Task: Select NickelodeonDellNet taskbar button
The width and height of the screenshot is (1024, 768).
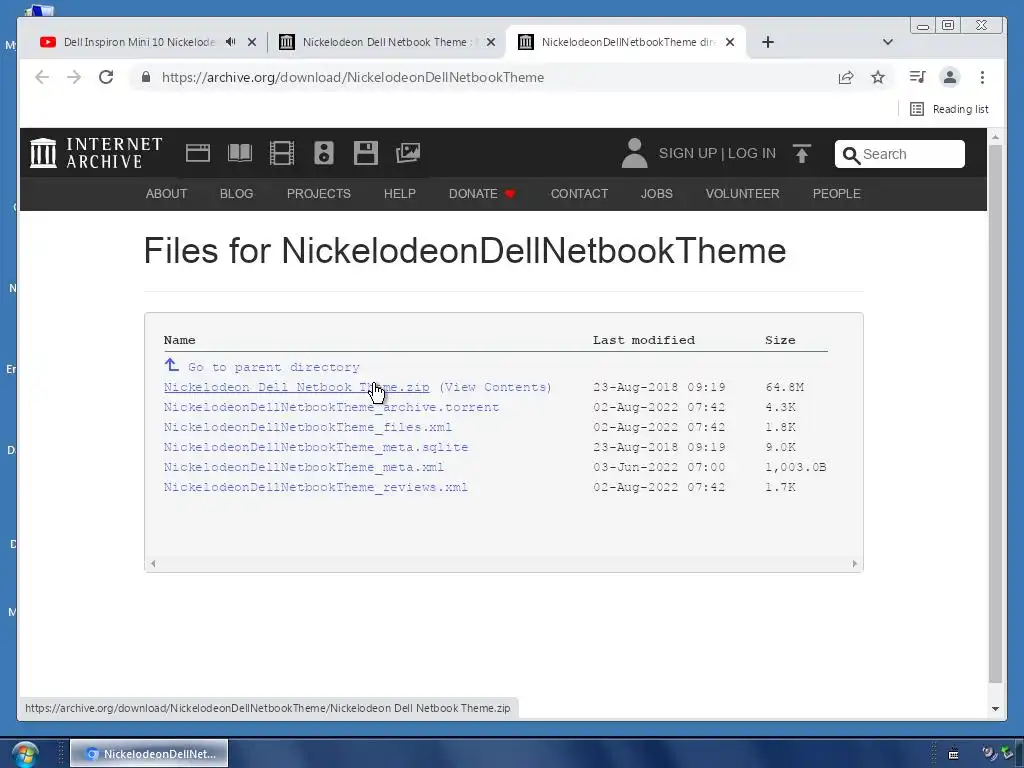Action: point(150,754)
